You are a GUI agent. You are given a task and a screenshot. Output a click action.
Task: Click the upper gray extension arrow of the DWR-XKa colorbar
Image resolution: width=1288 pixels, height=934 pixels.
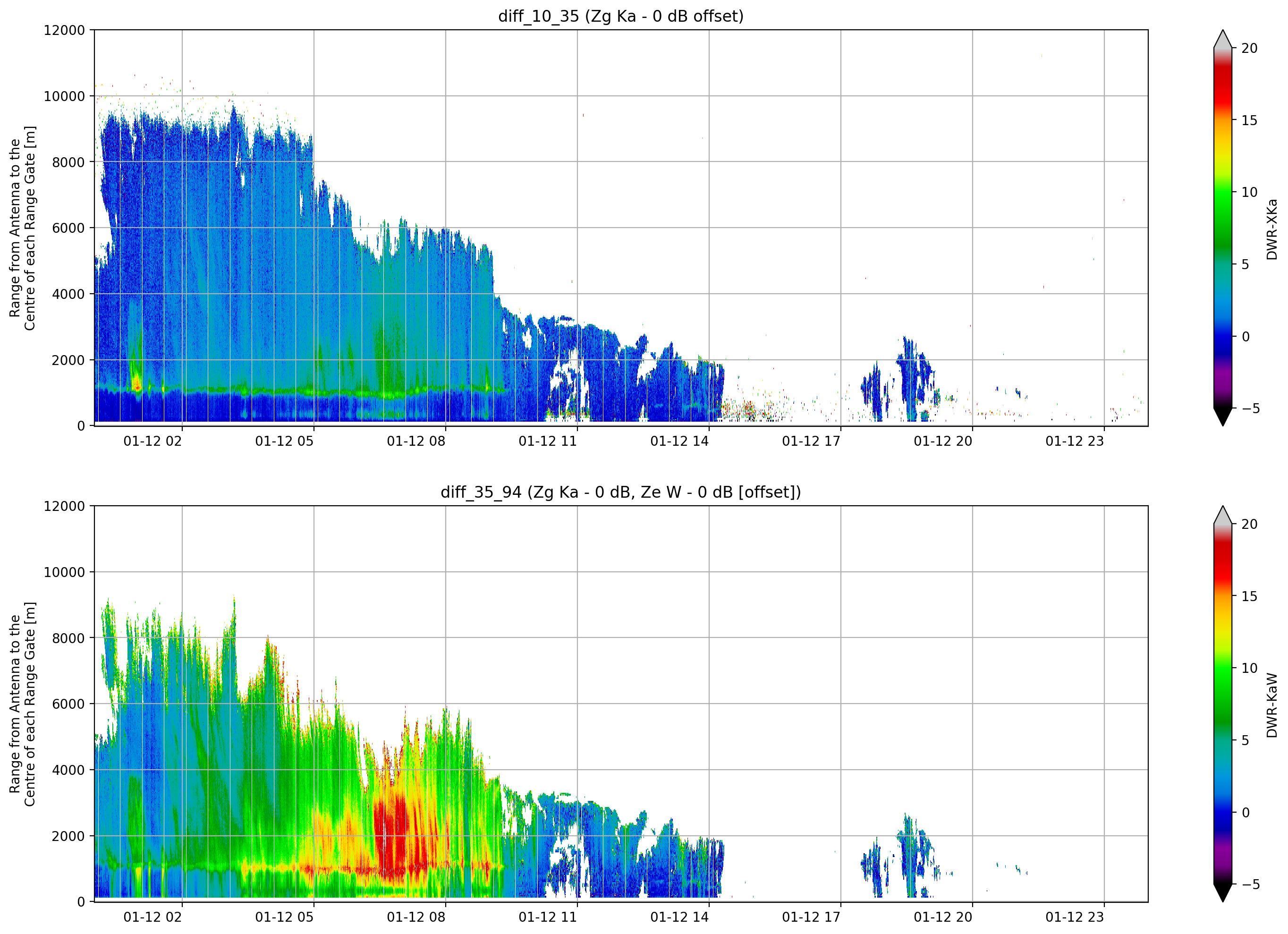coord(1223,39)
